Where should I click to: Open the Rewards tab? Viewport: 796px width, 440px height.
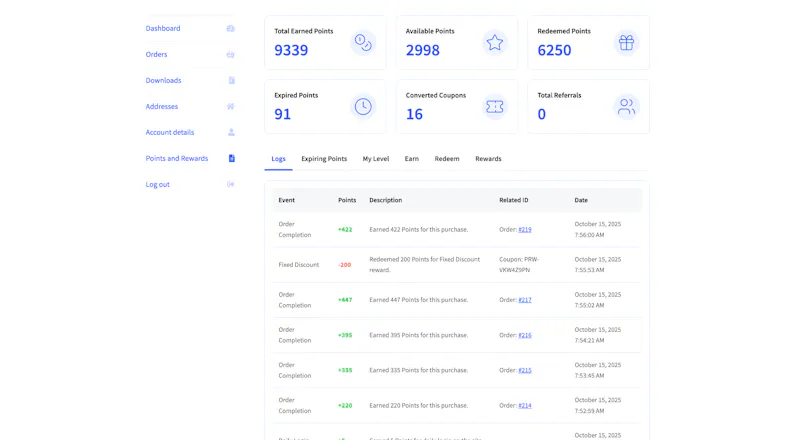tap(488, 159)
